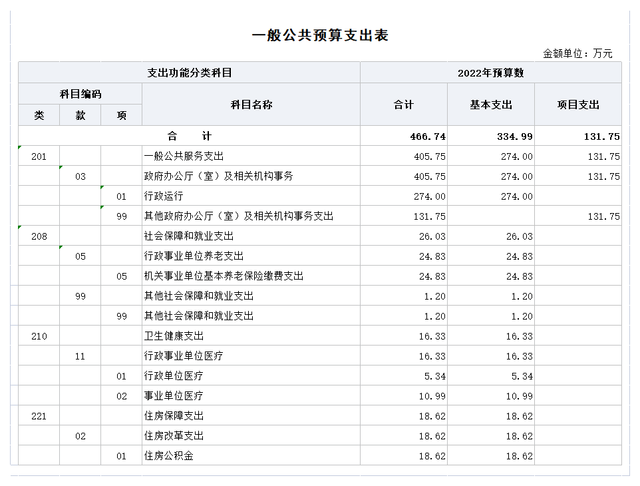Select the 科目名称 column header

250,104
